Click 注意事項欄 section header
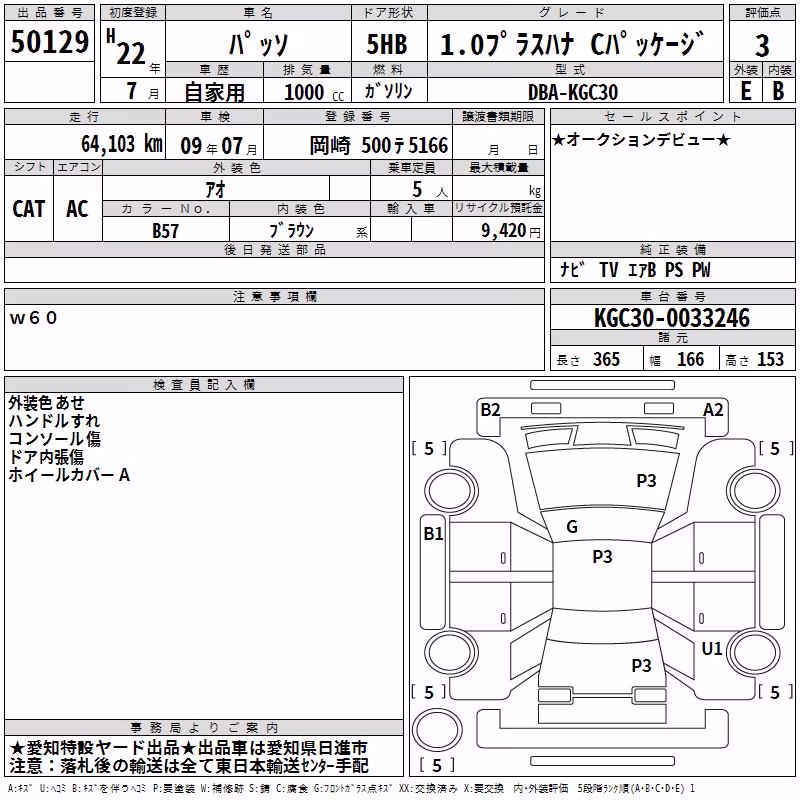The height and width of the screenshot is (800, 800). click(x=274, y=296)
